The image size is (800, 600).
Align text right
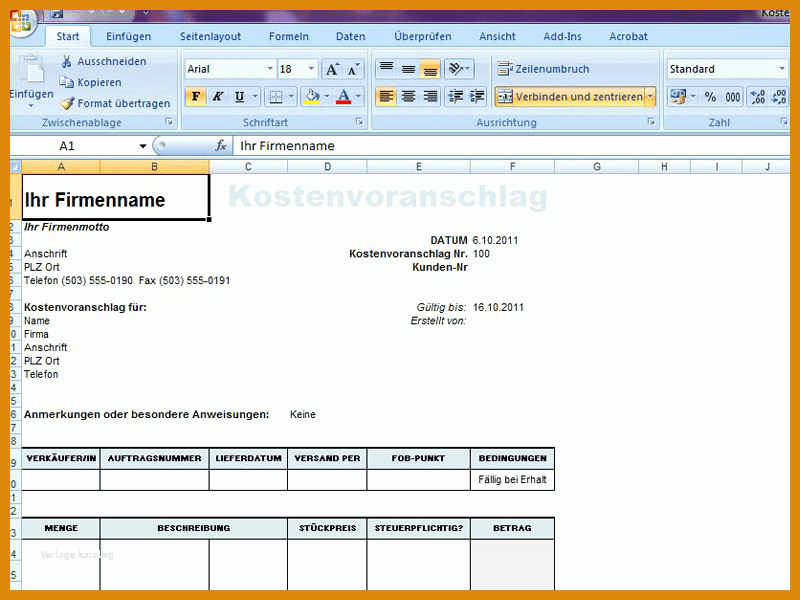[430, 96]
